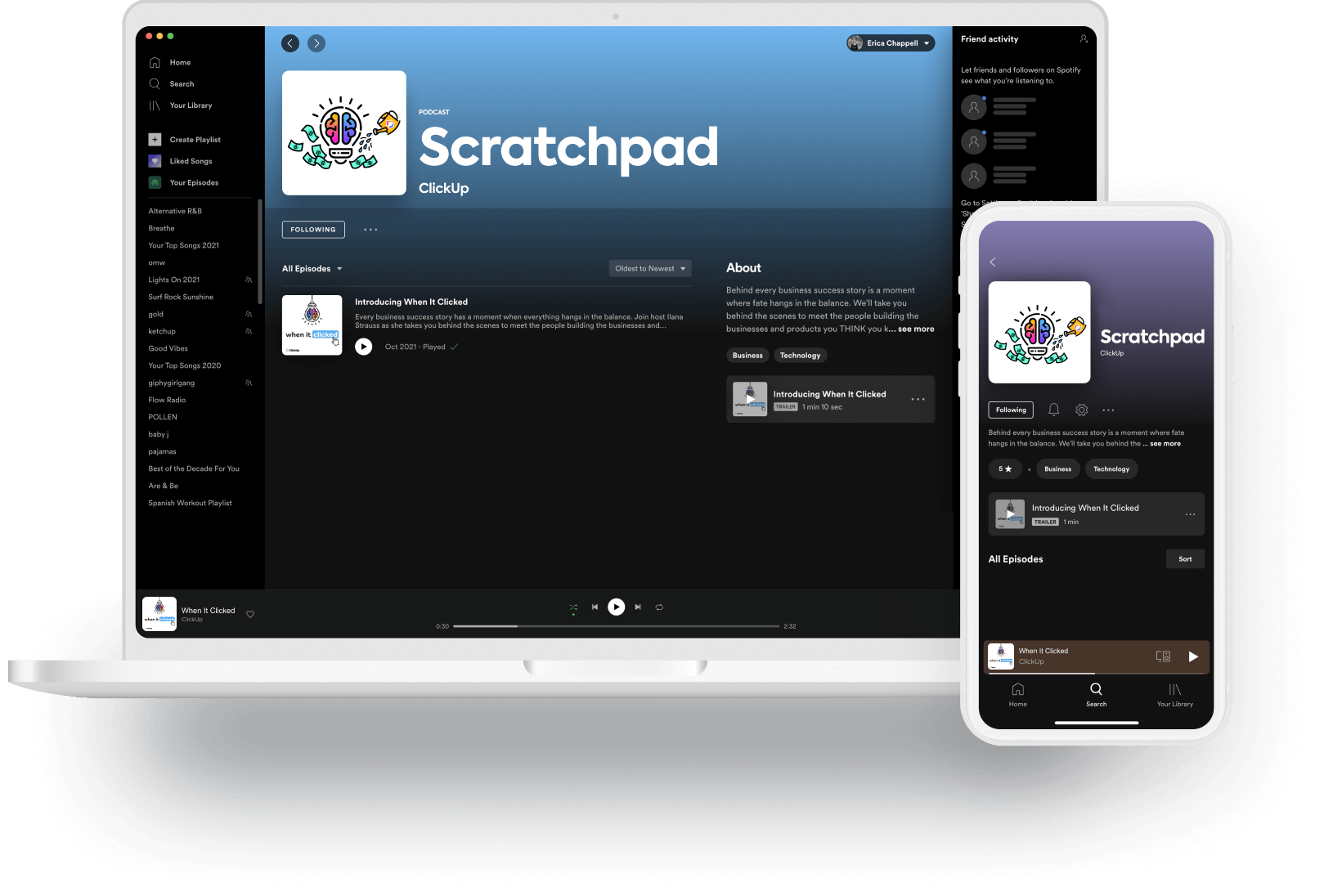This screenshot has height=896, width=1324.
Task: Click the now playing cover art thumbnail
Action: [x=159, y=614]
